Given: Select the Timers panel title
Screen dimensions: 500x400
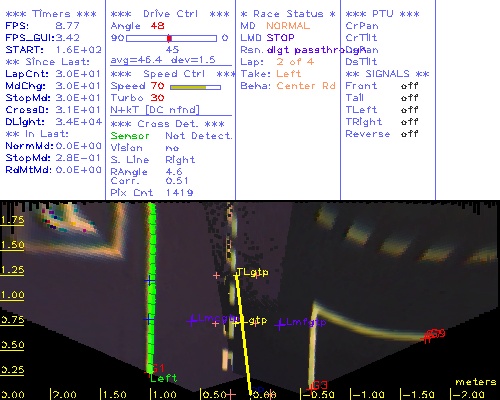Looking at the screenshot, I should click(51, 14).
